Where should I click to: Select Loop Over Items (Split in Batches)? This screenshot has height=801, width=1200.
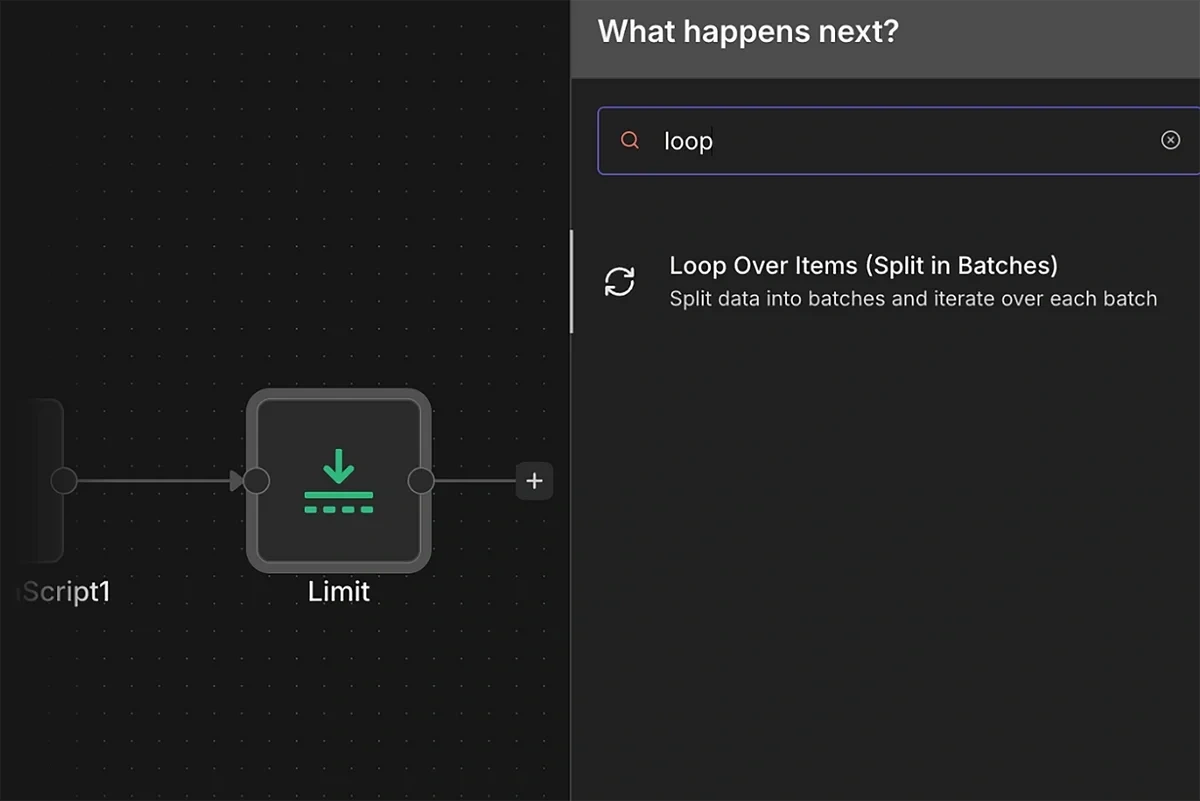[x=862, y=265]
